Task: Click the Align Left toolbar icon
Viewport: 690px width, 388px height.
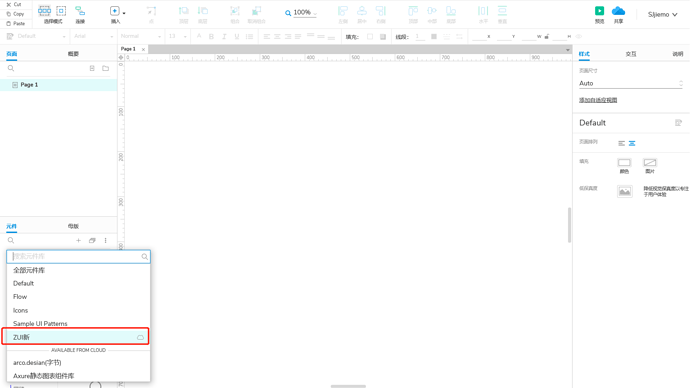Action: [x=342, y=11]
